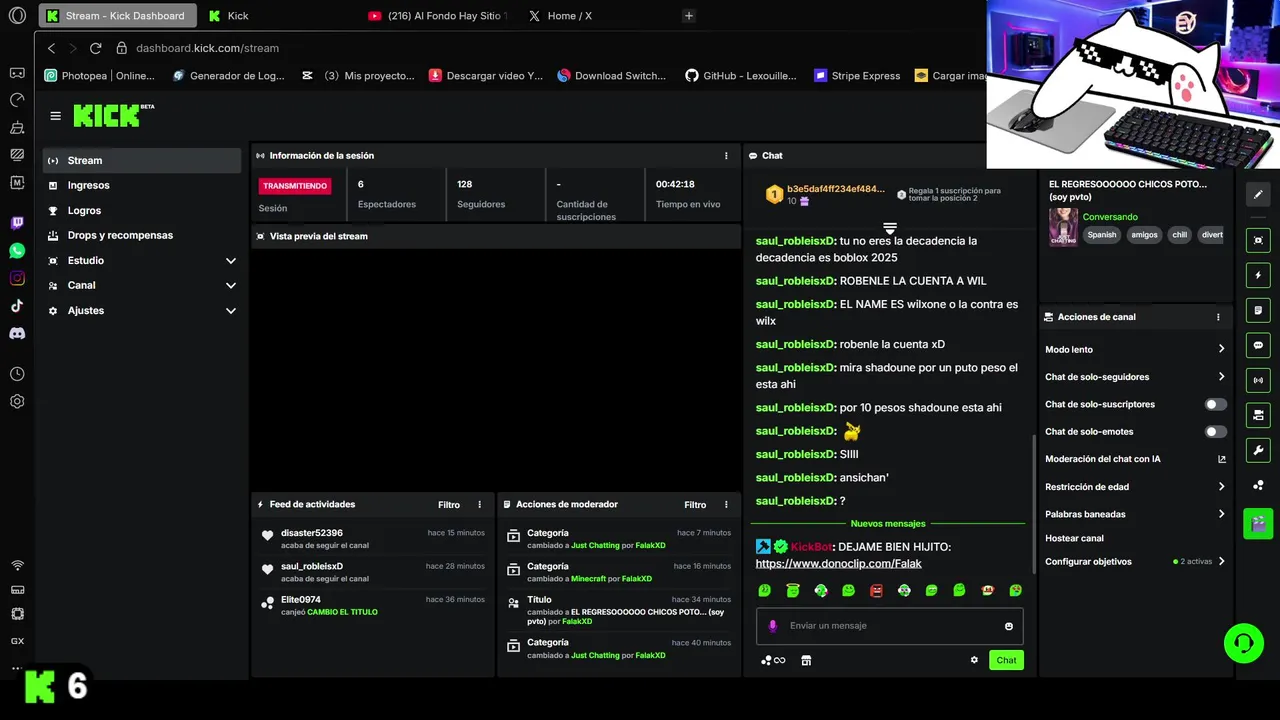Open browser settings gear in sidebar
Screen dimensions: 1280x720
(17, 401)
